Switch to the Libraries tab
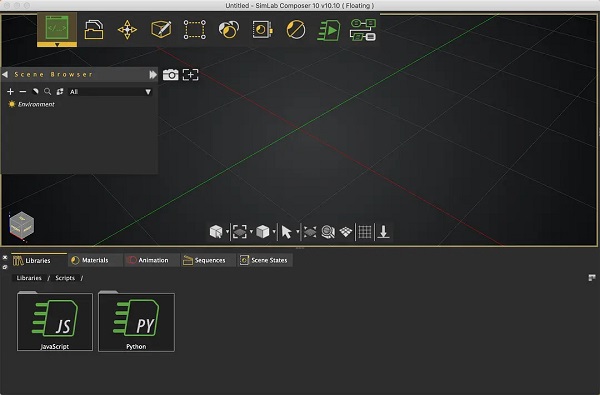 coord(39,260)
